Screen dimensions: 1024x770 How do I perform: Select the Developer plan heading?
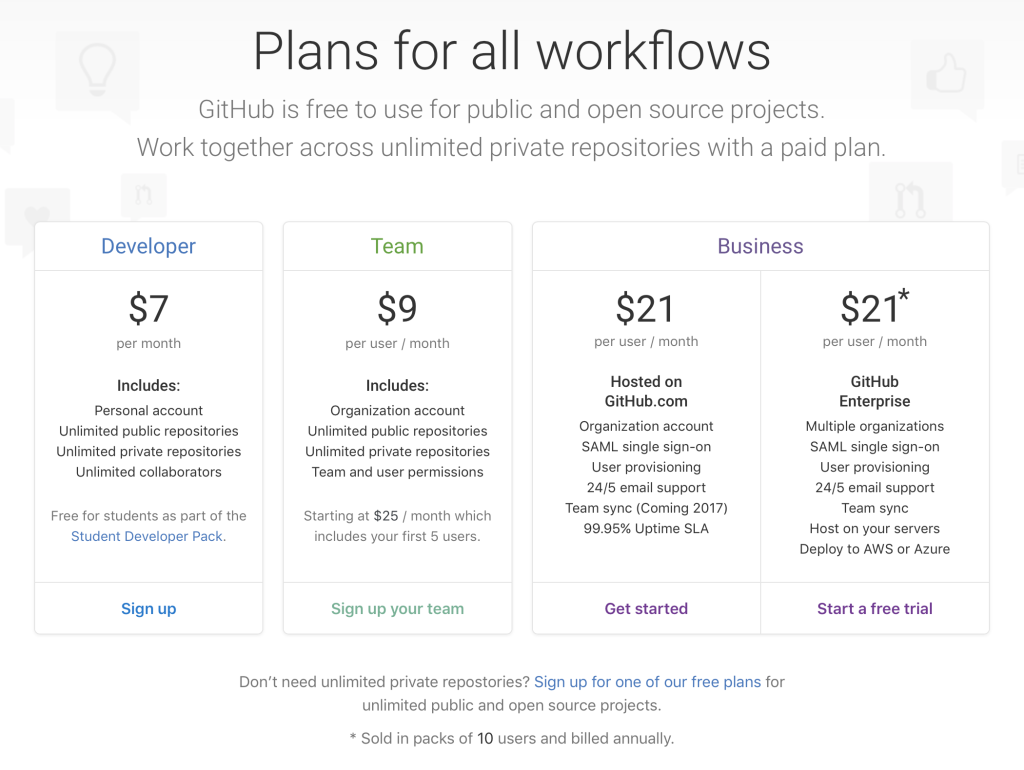pos(149,246)
